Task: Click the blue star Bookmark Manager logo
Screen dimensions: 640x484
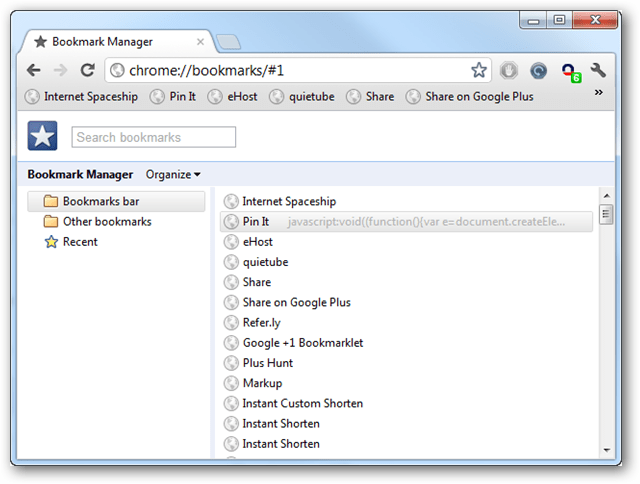Action: (x=42, y=135)
